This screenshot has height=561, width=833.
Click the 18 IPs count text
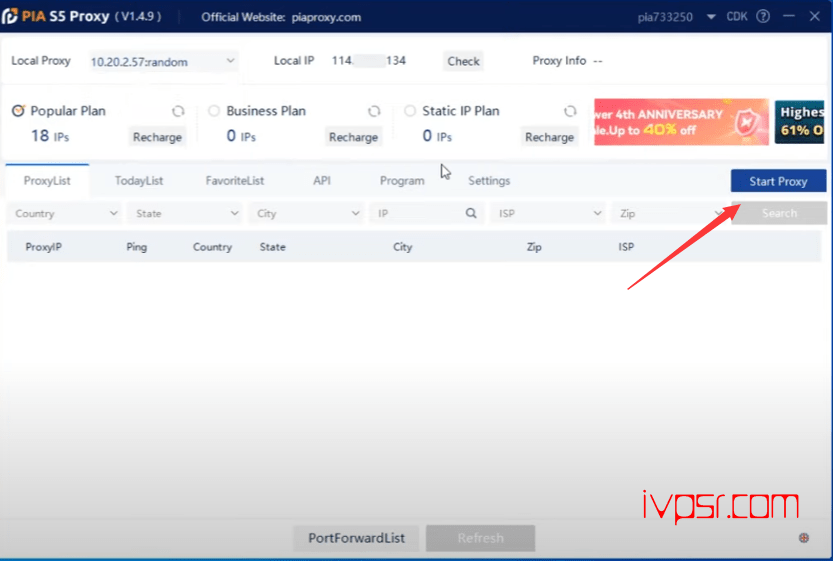coord(50,136)
